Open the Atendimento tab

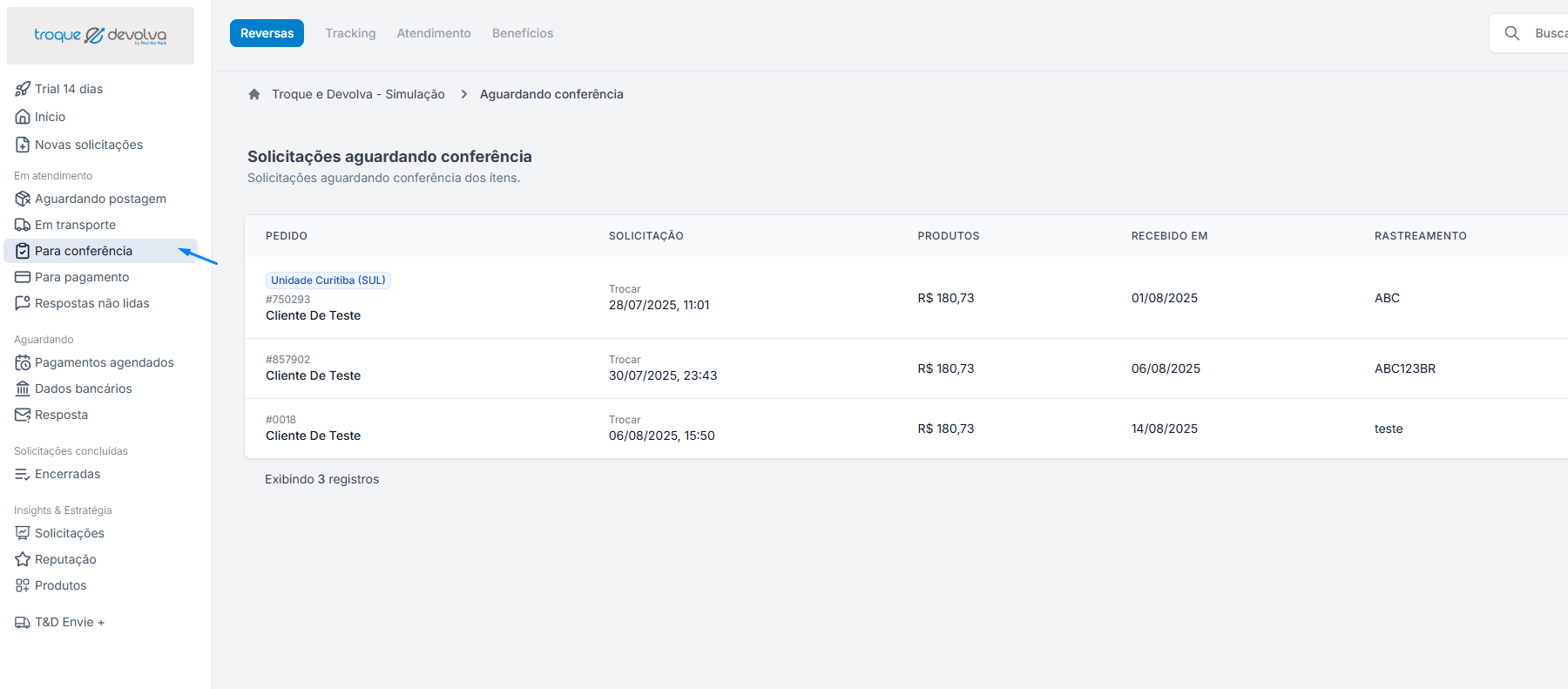[434, 33]
